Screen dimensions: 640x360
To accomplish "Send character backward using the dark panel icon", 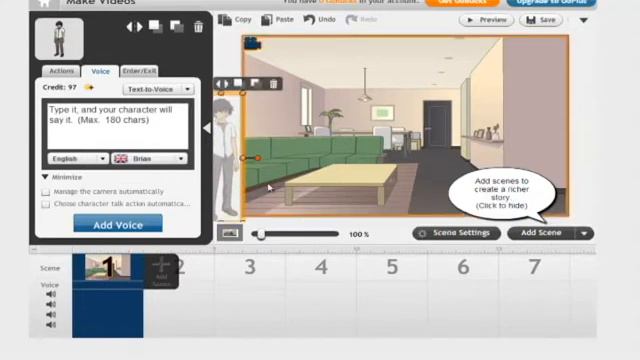I will click(x=176, y=27).
